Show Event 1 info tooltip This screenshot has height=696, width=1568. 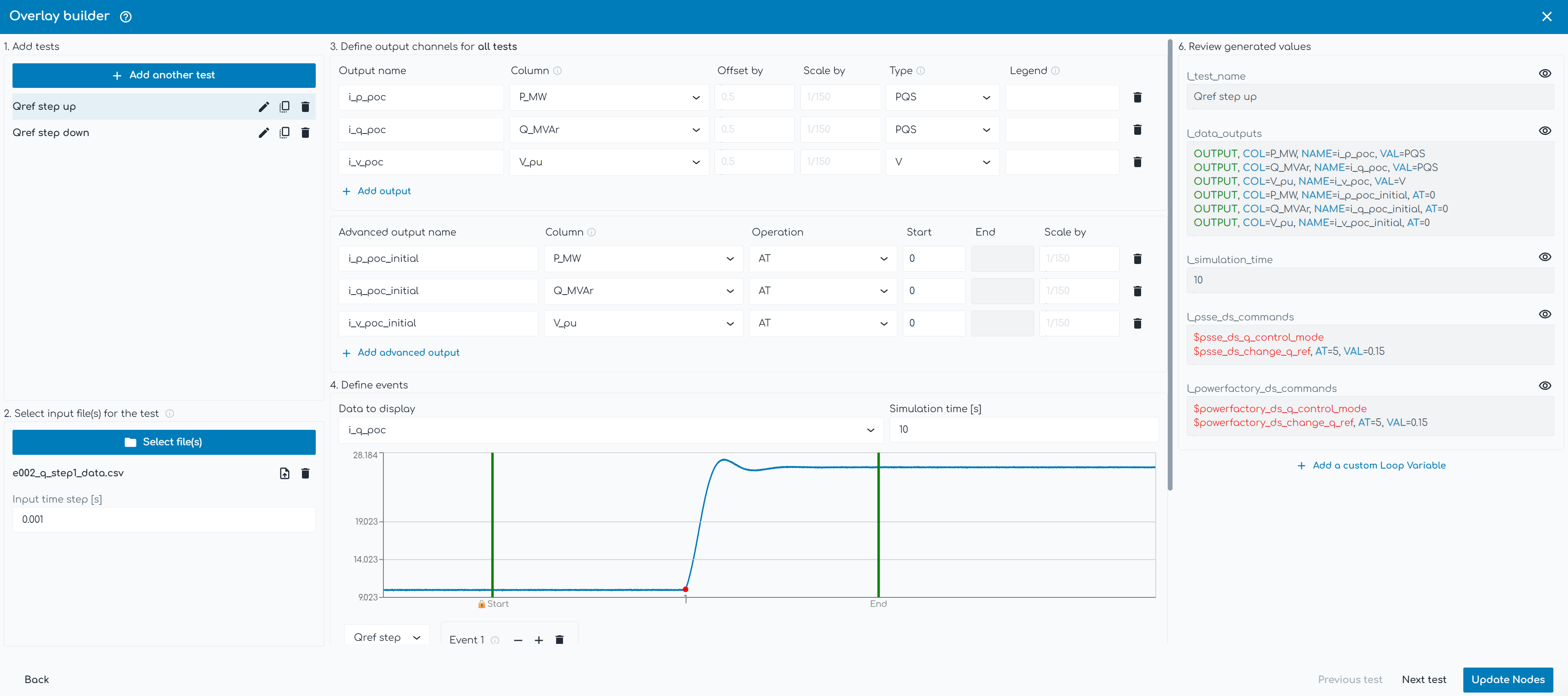[495, 640]
